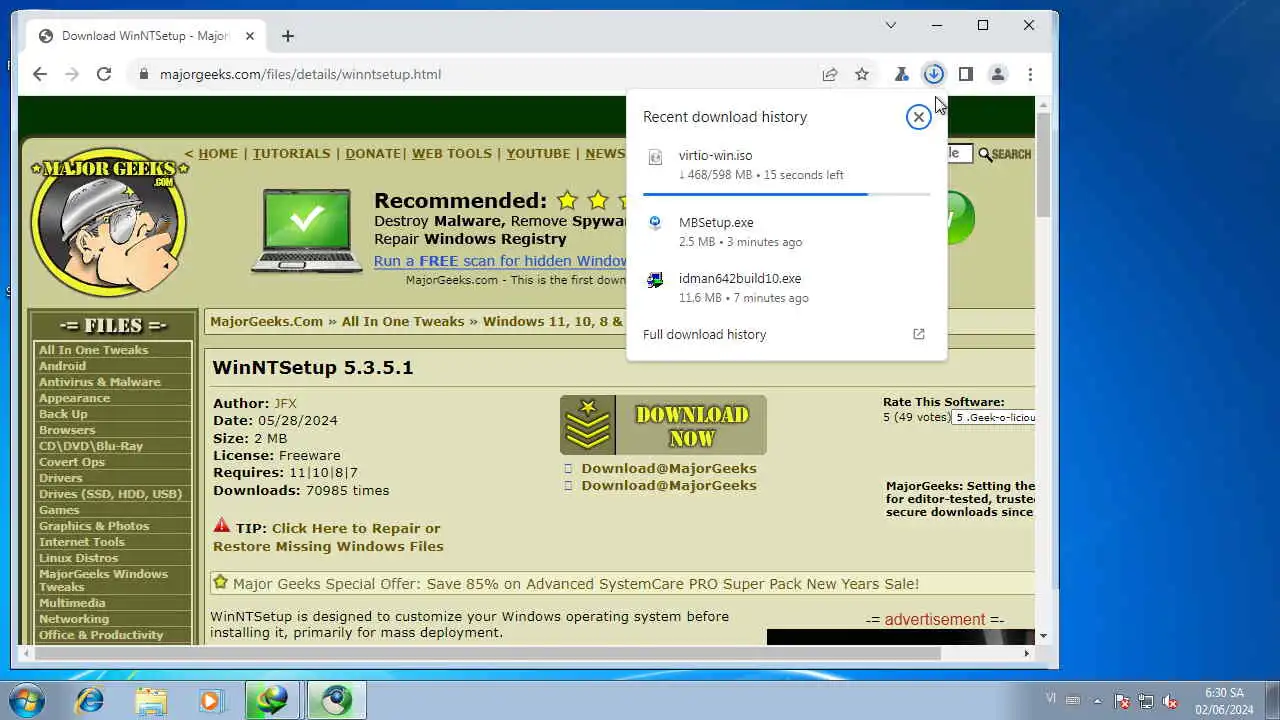
Task: Open virtio-win.iso download entry
Action: click(786, 165)
